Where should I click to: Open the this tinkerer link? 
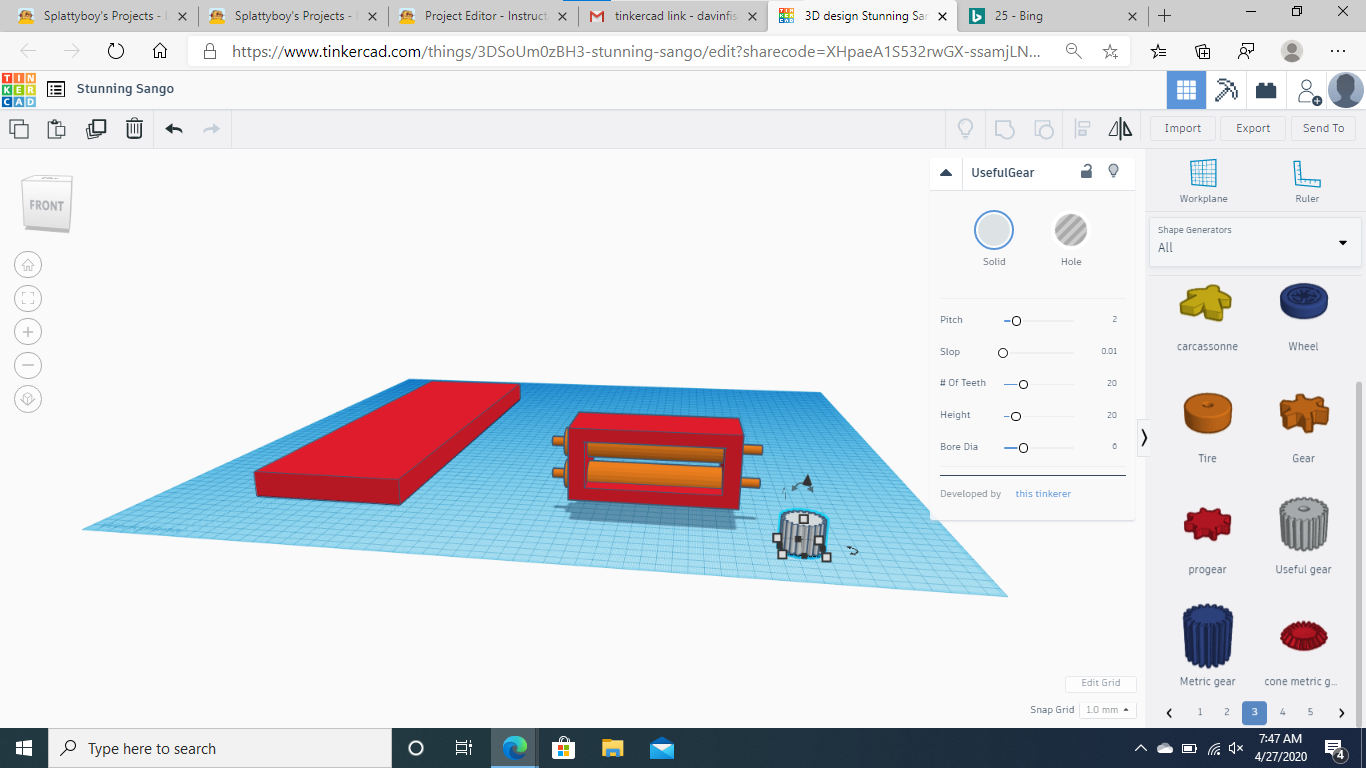1043,494
